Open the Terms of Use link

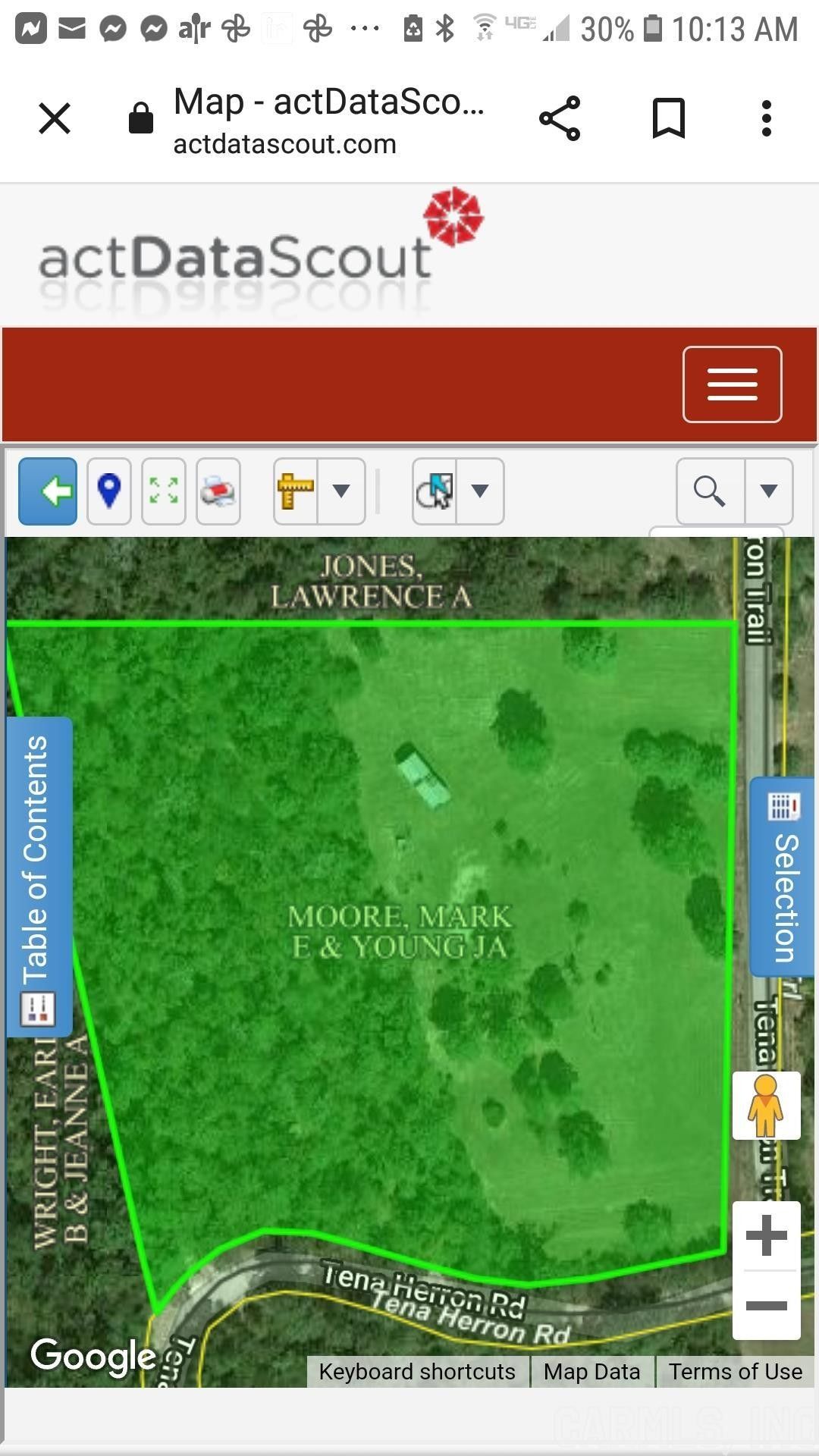tap(735, 1372)
